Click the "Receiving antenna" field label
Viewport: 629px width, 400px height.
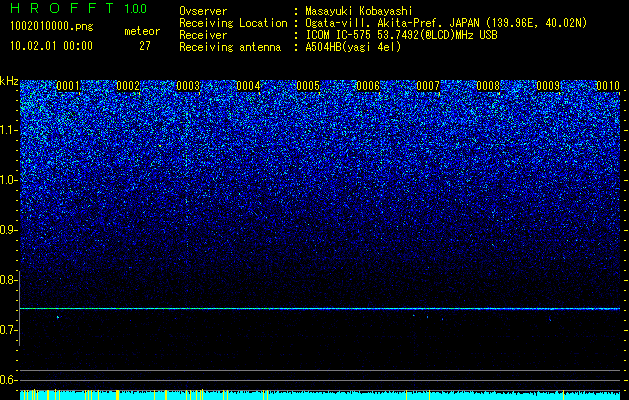(x=230, y=47)
